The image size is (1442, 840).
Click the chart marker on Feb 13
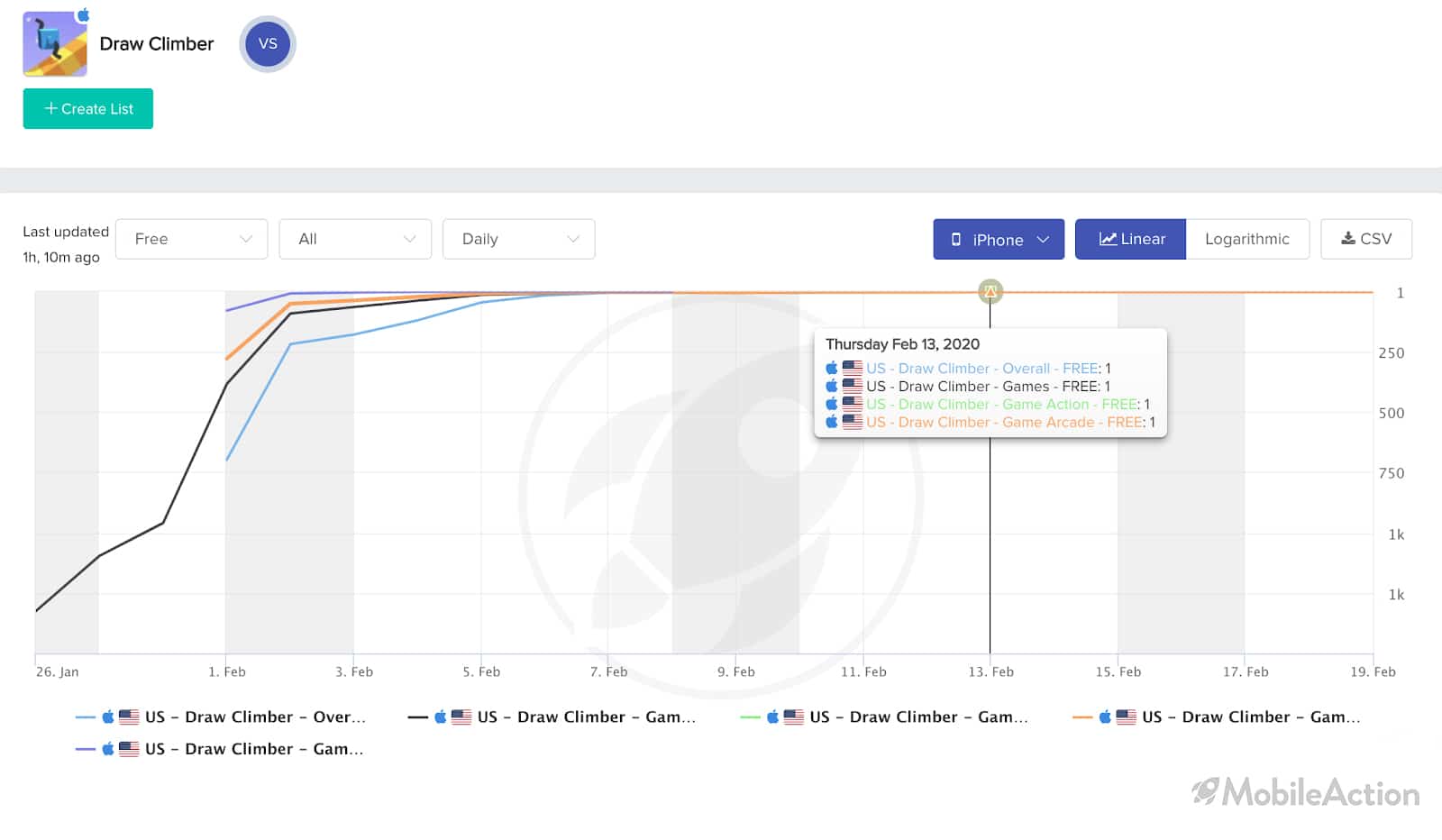coord(990,291)
